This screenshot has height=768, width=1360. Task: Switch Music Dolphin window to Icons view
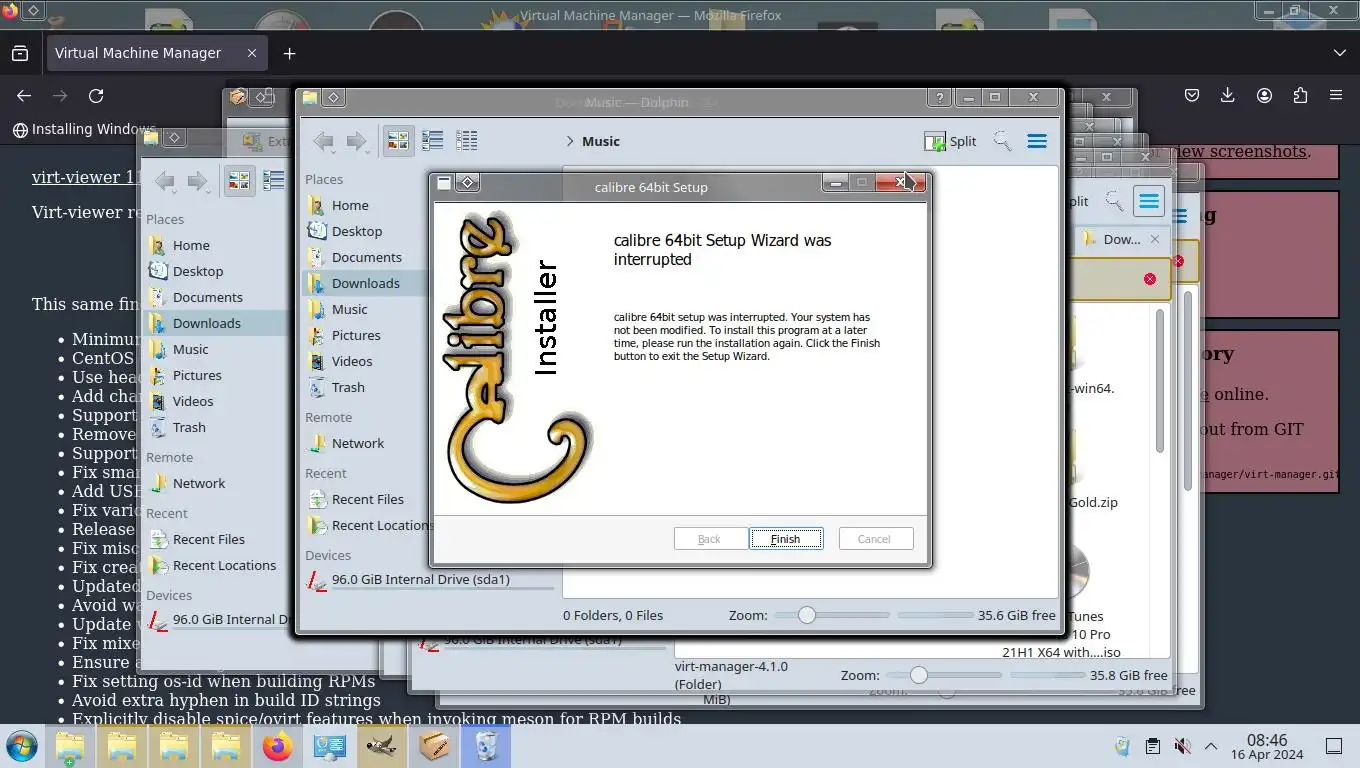point(399,141)
